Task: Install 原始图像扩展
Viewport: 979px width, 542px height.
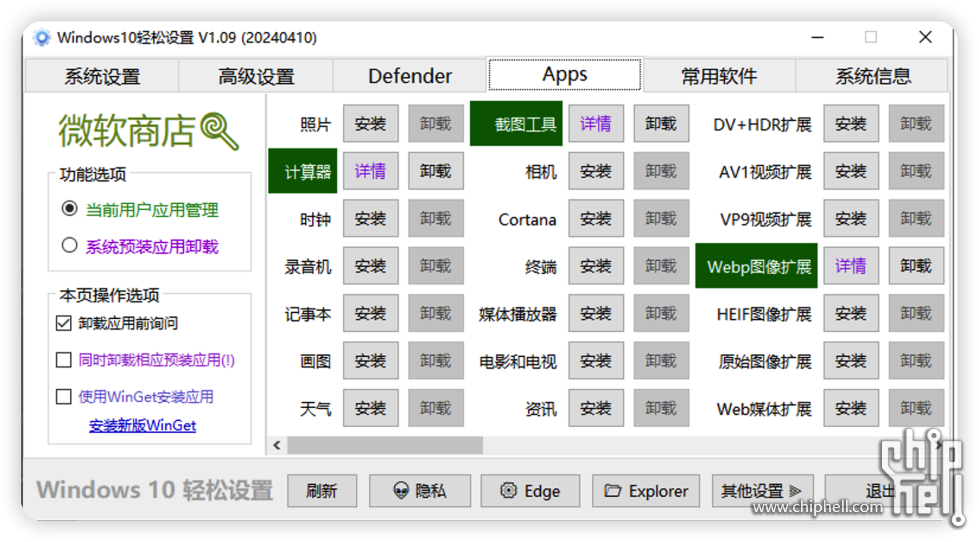Action: tap(851, 361)
